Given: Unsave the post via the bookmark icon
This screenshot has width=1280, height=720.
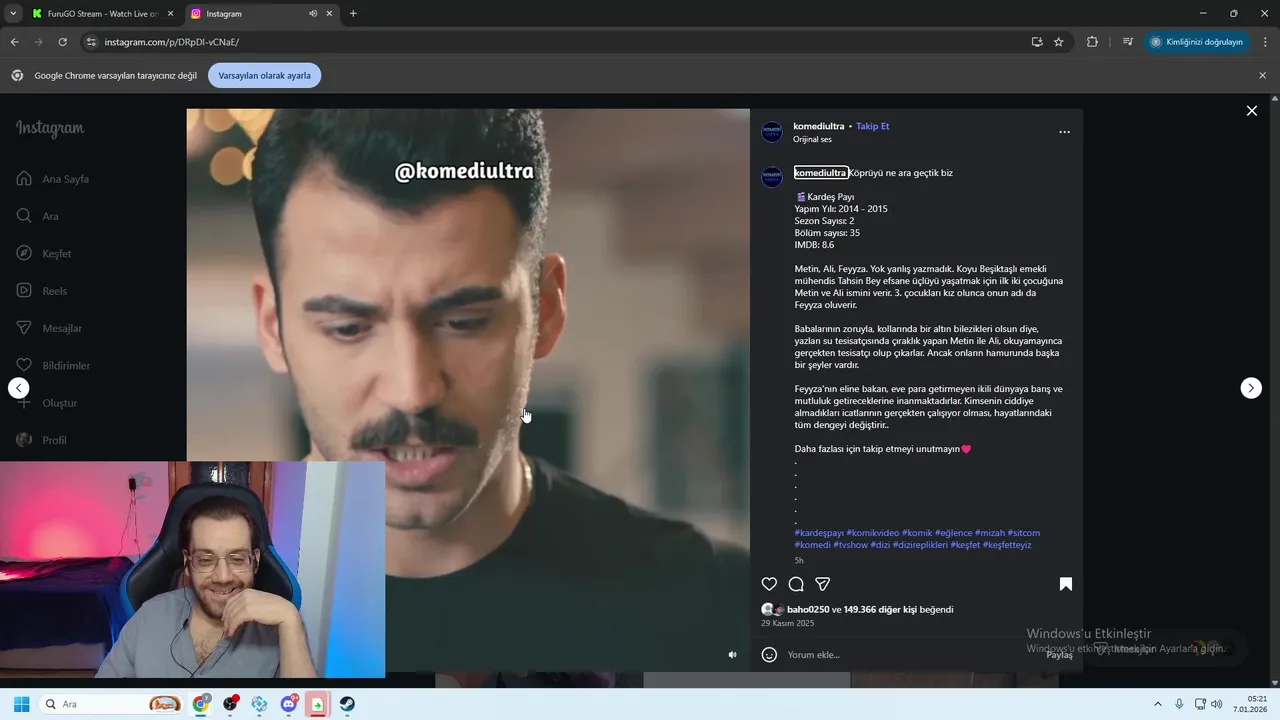Looking at the screenshot, I should click(x=1066, y=584).
